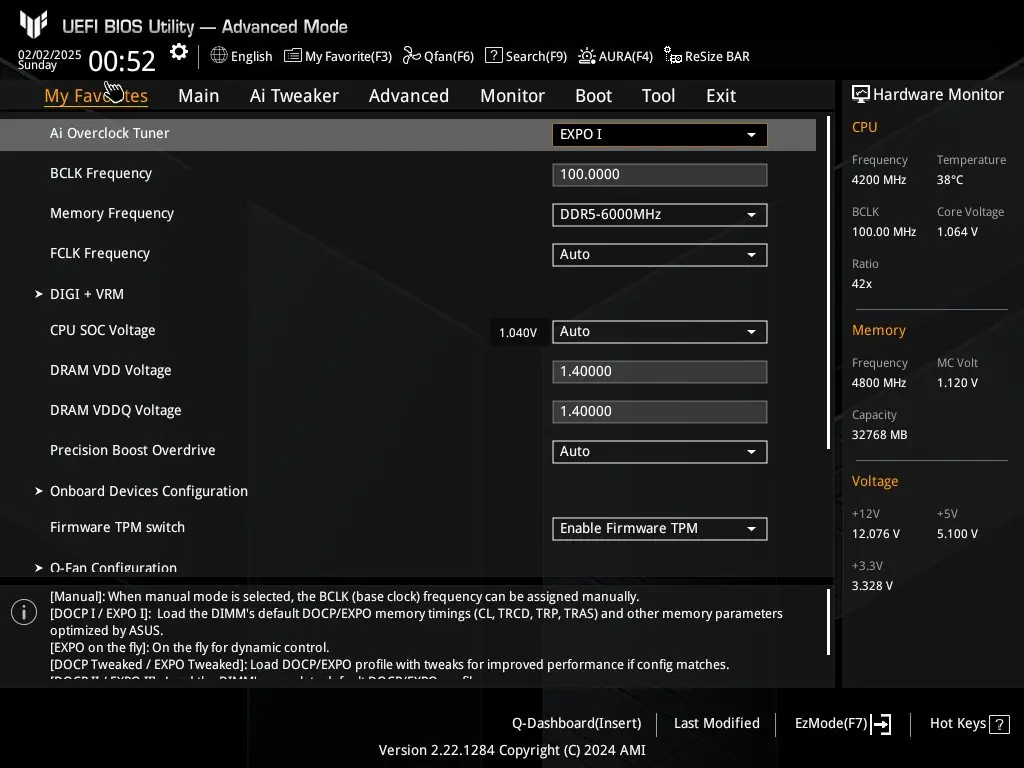This screenshot has height=768, width=1024.
Task: Switch to the Monitor tab
Action: [x=512, y=96]
